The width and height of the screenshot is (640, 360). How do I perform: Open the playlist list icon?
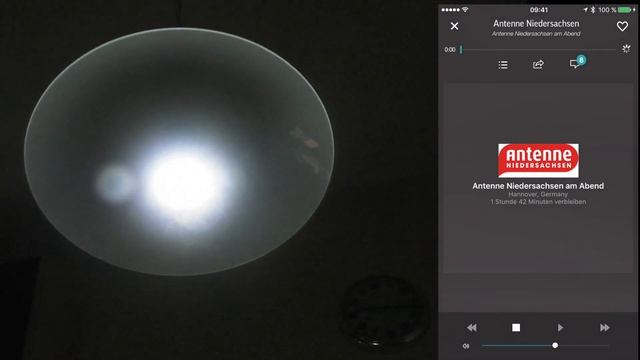[503, 64]
